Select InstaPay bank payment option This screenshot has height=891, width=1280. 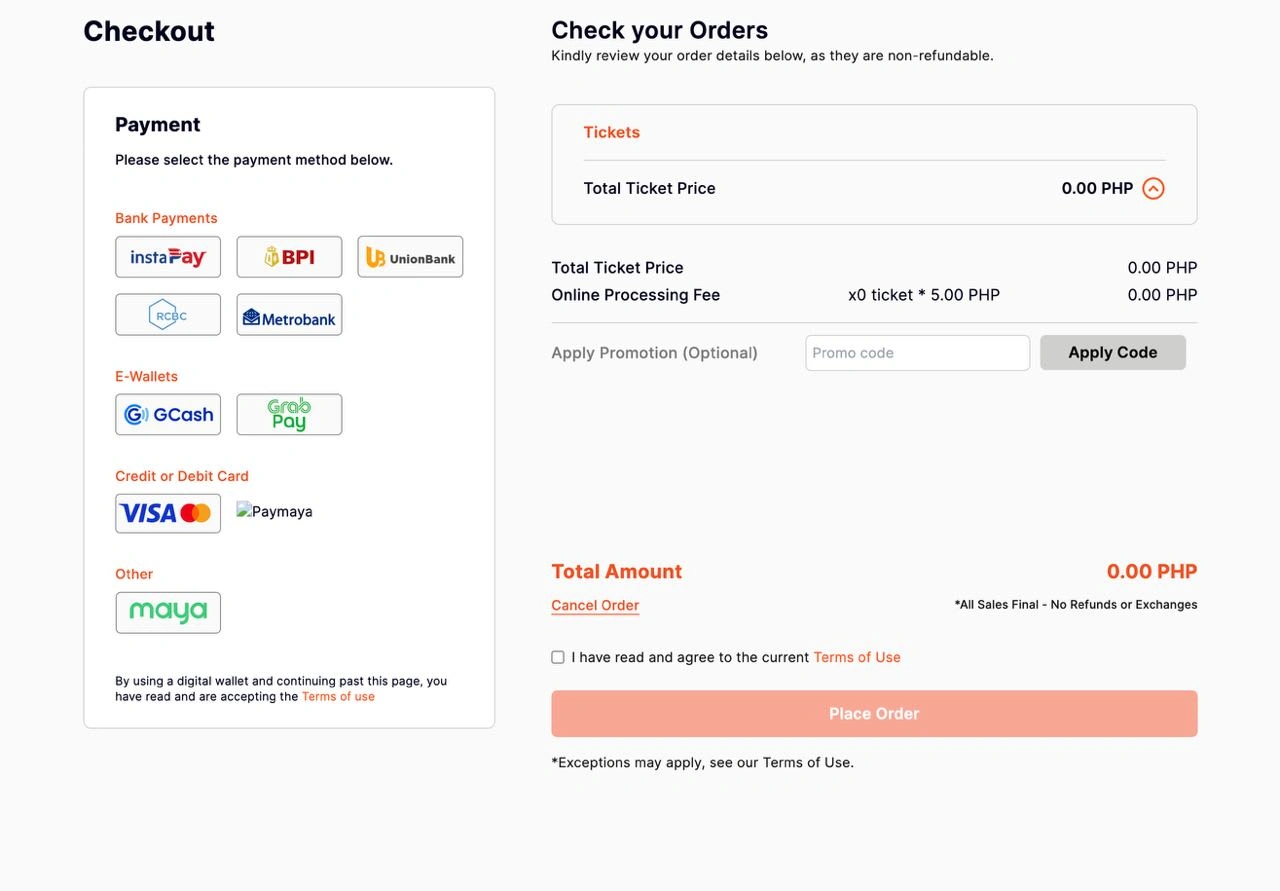click(x=168, y=257)
